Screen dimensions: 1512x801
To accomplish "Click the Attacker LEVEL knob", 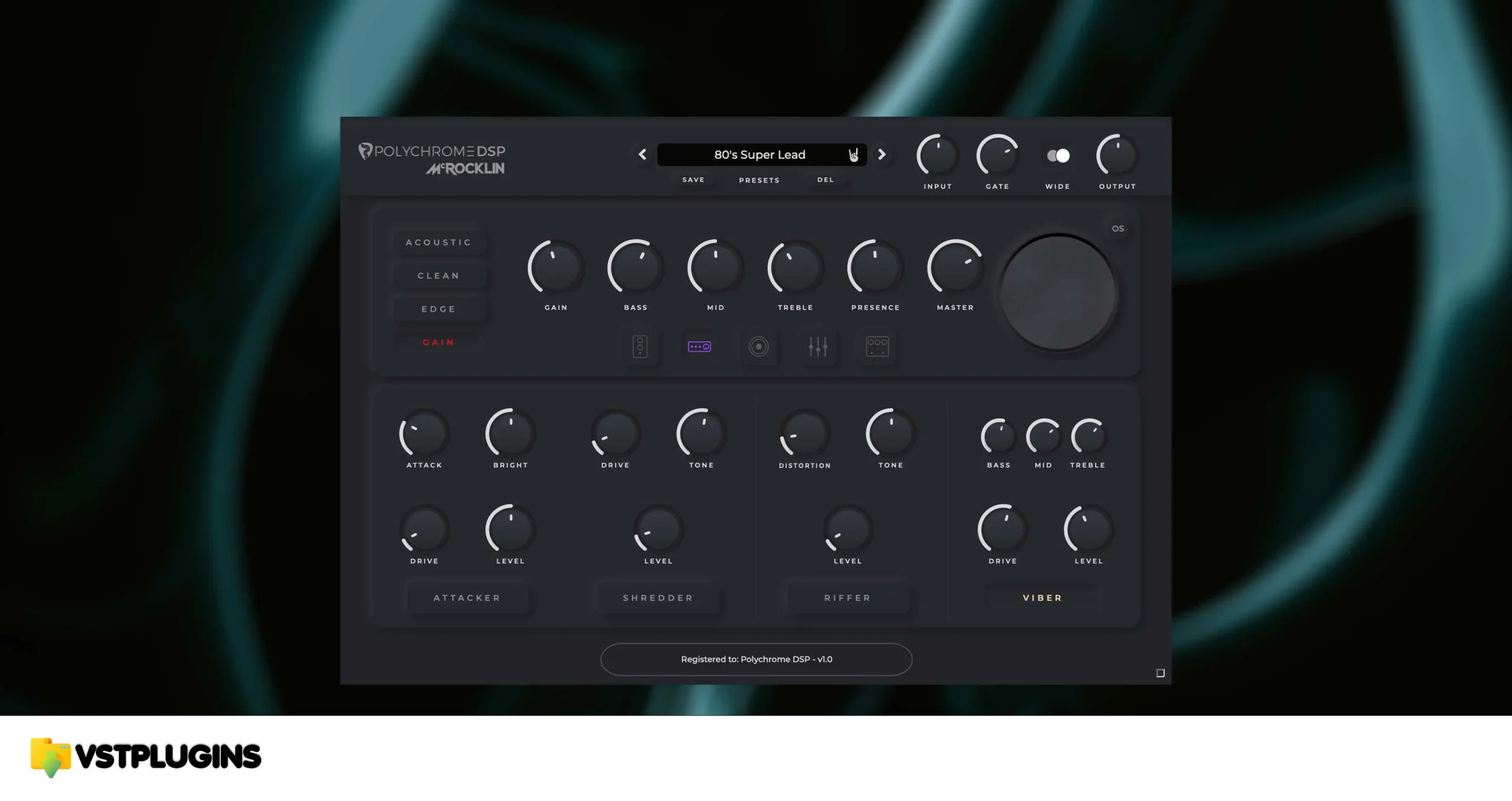I will pyautogui.click(x=510, y=529).
